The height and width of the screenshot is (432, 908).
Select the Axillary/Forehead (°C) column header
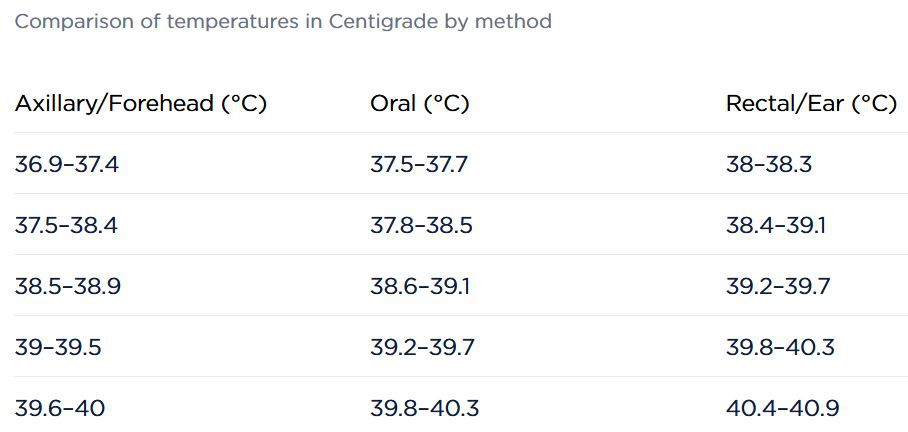[x=141, y=104]
